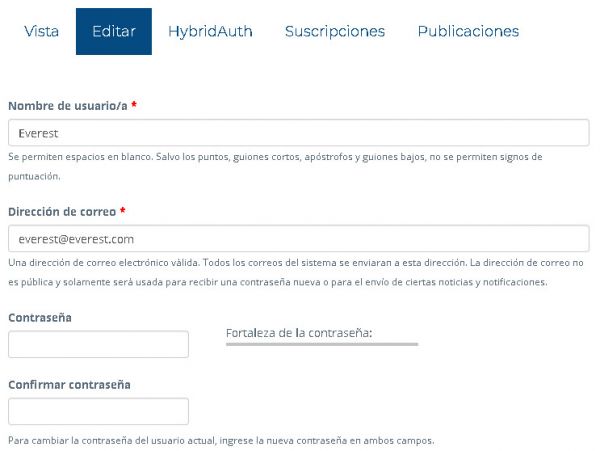
Task: Click the Confirmar contraseña field
Action: pyautogui.click(x=98, y=411)
